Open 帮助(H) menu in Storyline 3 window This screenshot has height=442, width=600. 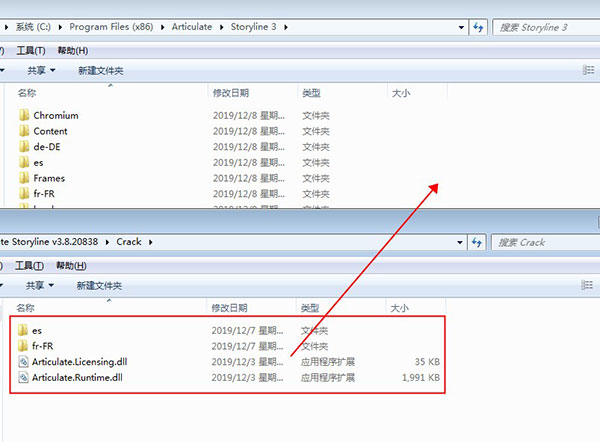click(x=73, y=51)
